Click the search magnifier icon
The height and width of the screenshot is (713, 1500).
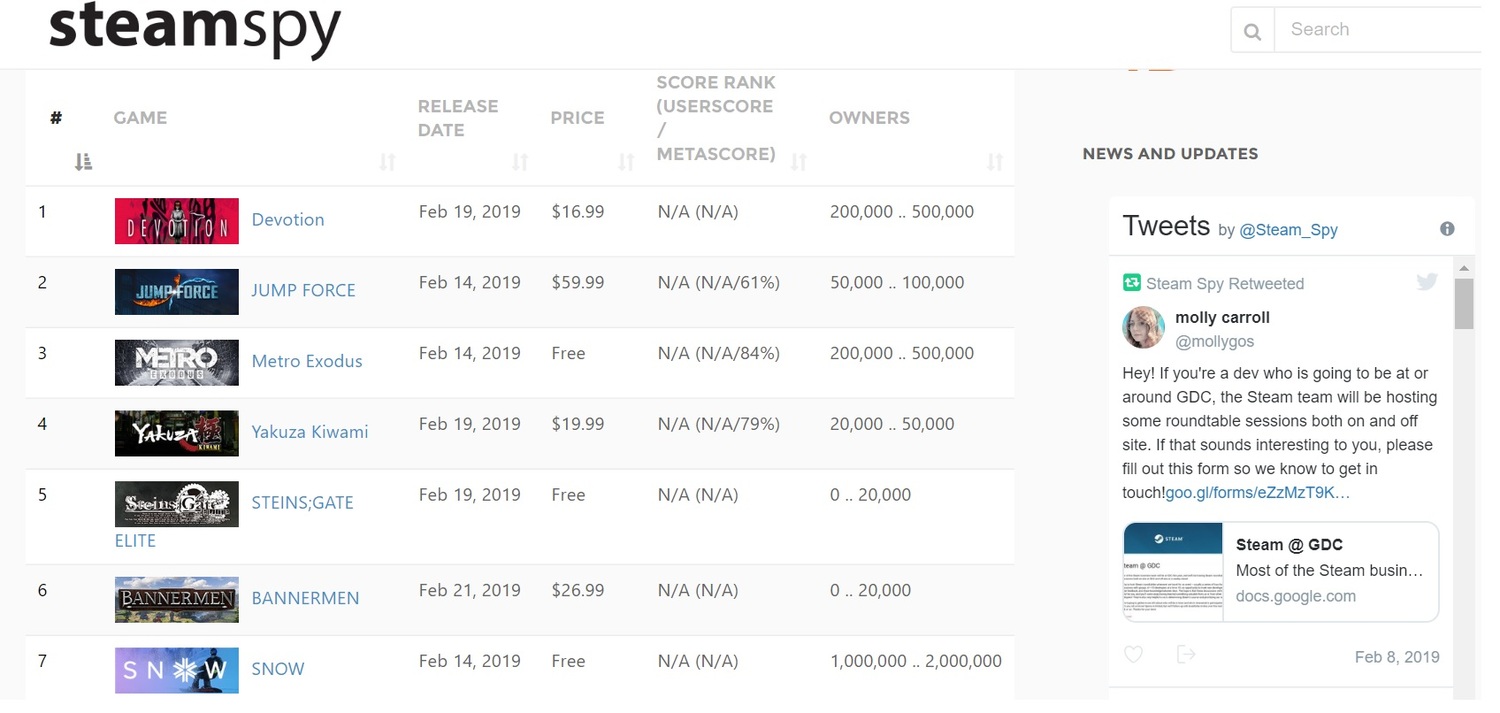[x=1252, y=31]
